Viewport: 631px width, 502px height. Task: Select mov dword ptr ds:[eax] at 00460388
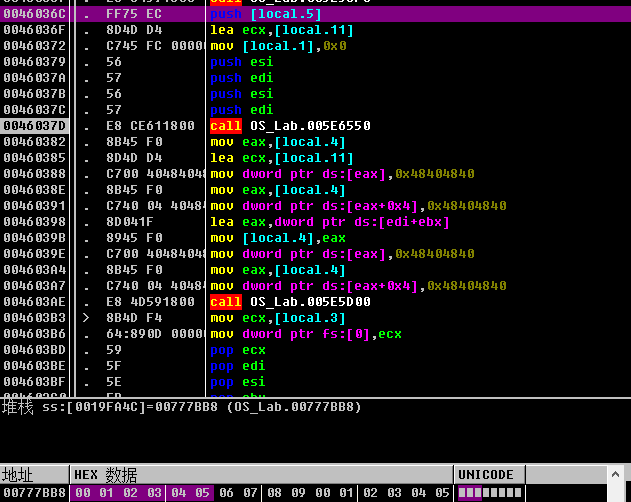[342, 174]
